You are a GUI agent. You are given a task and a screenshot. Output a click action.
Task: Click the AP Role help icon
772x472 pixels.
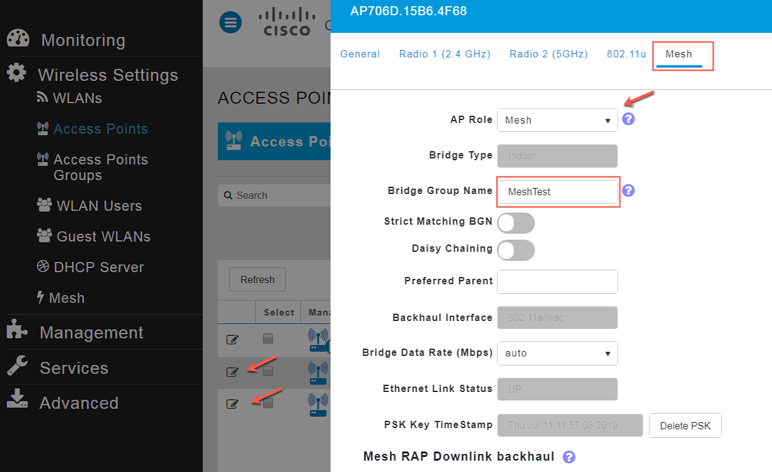click(x=629, y=119)
